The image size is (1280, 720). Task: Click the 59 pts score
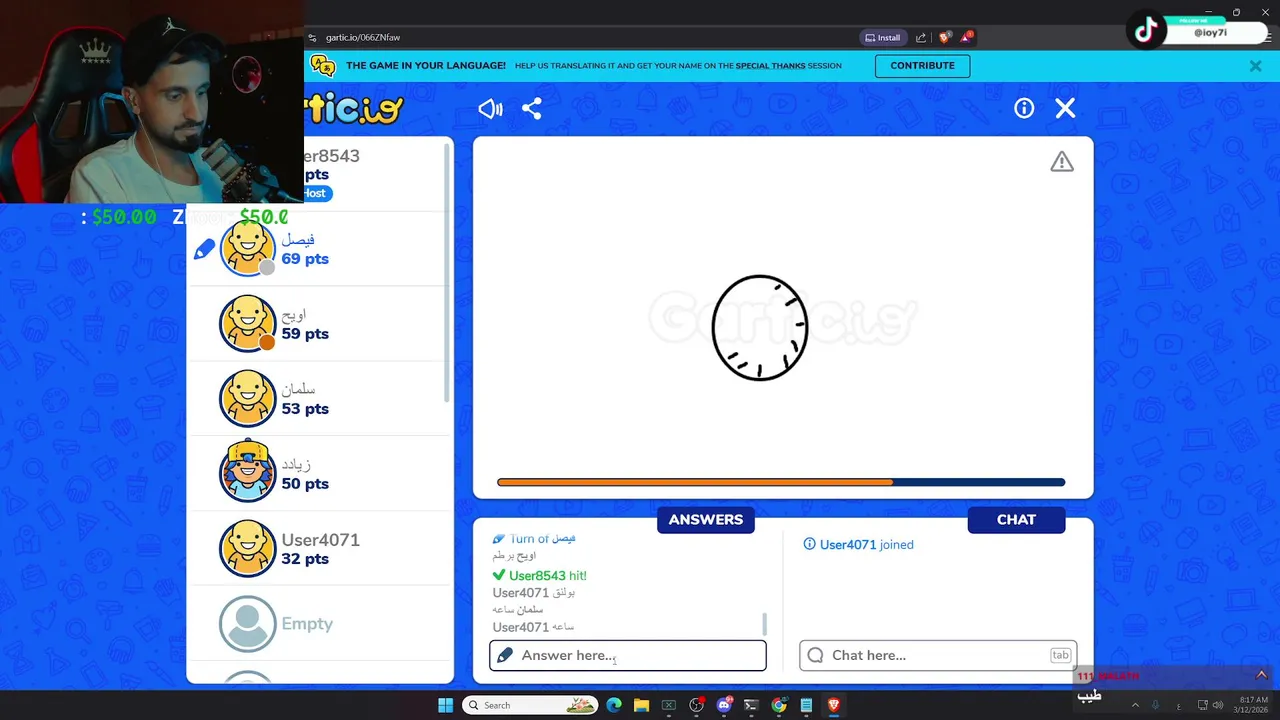[x=305, y=334]
